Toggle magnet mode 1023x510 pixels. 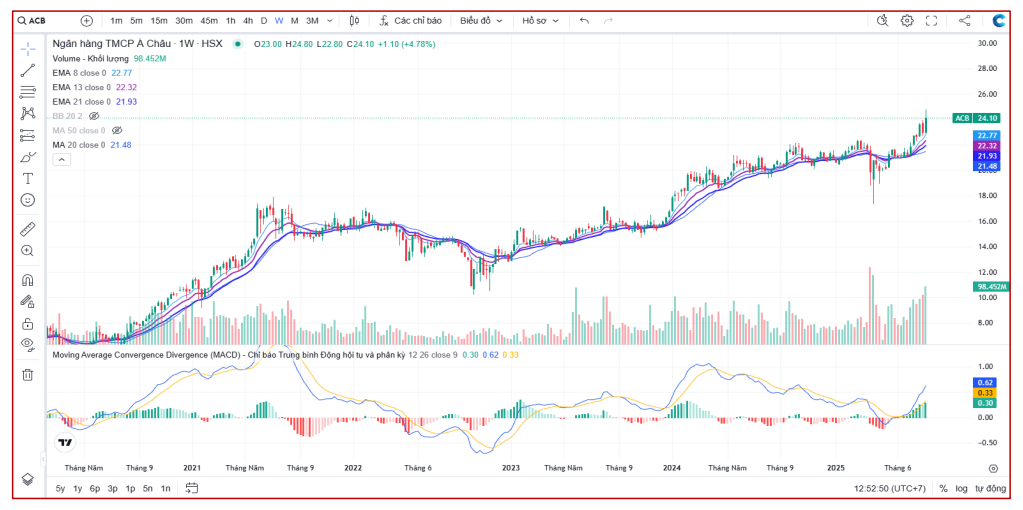pos(27,280)
